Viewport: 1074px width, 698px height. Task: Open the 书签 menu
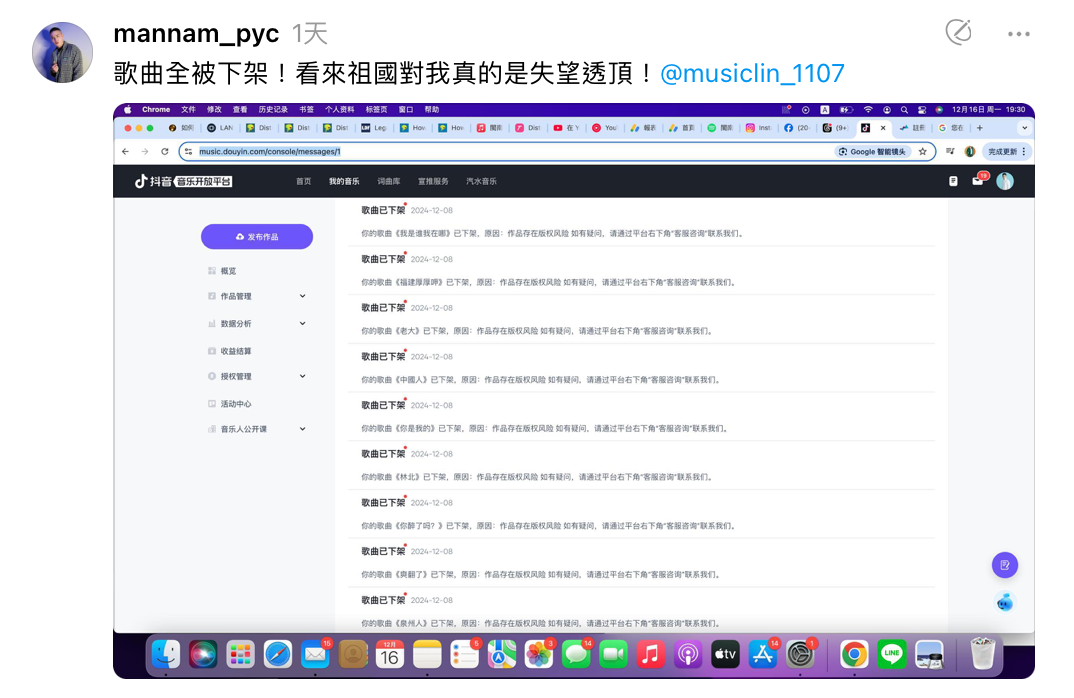tap(306, 110)
